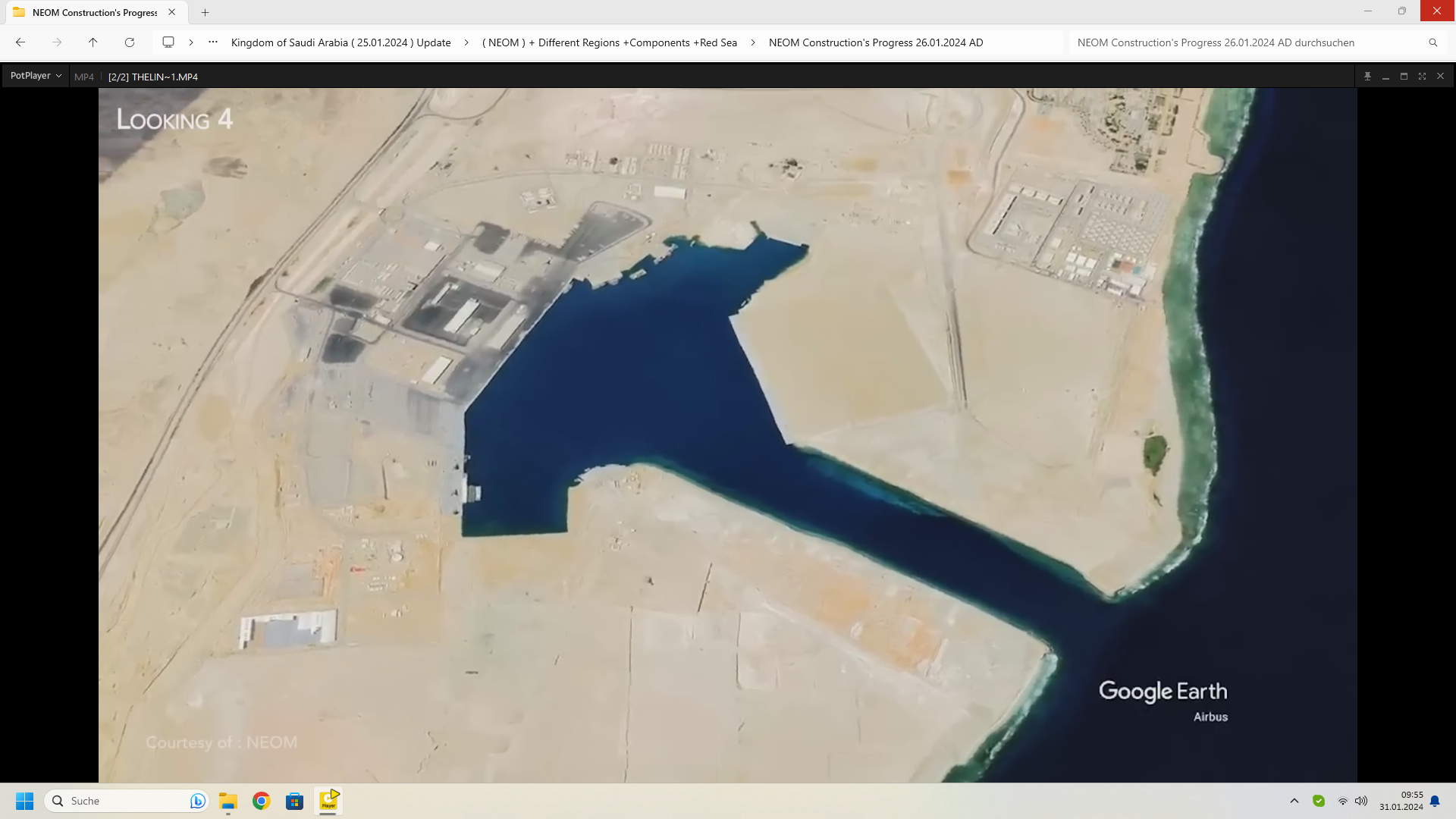Show hidden system tray icons
The height and width of the screenshot is (819, 1456).
point(1294,801)
